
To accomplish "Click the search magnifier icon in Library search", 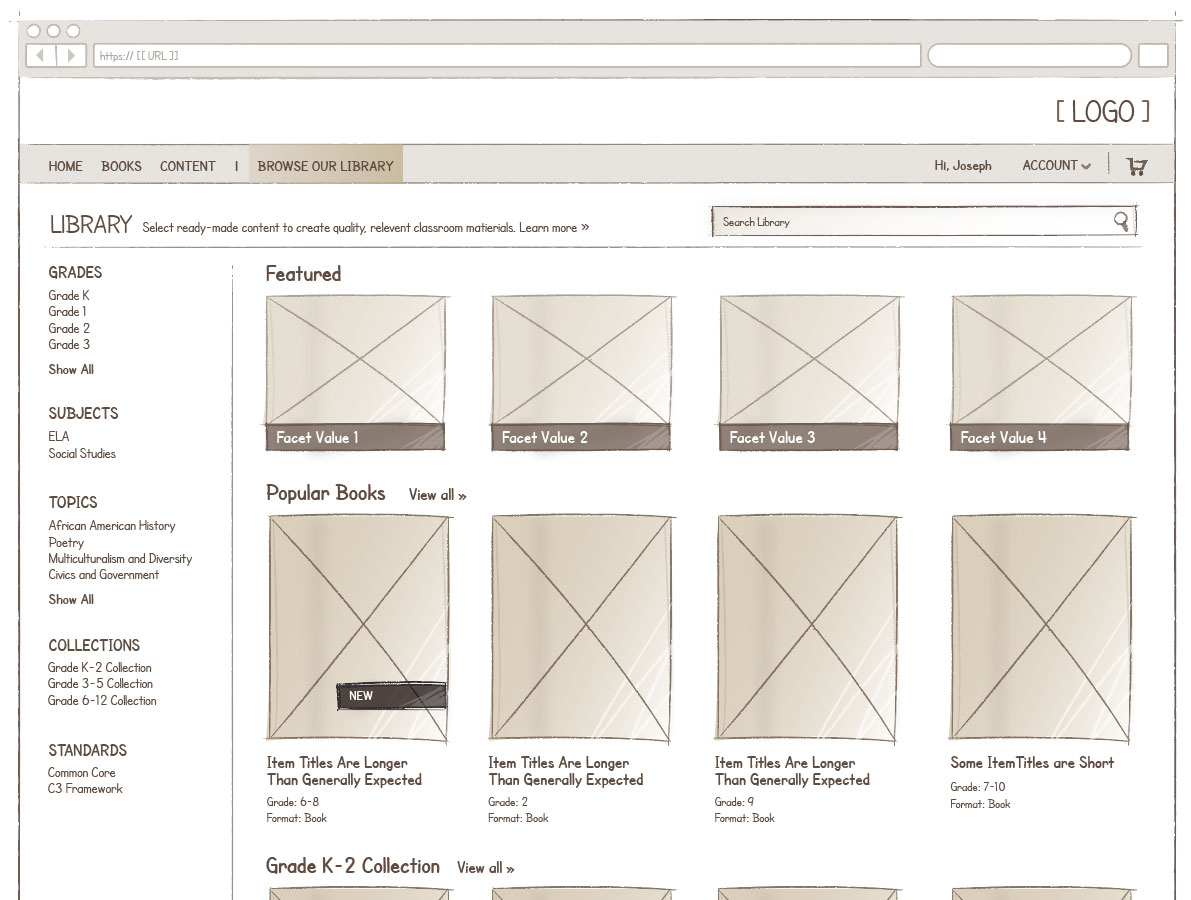I will point(1123,221).
